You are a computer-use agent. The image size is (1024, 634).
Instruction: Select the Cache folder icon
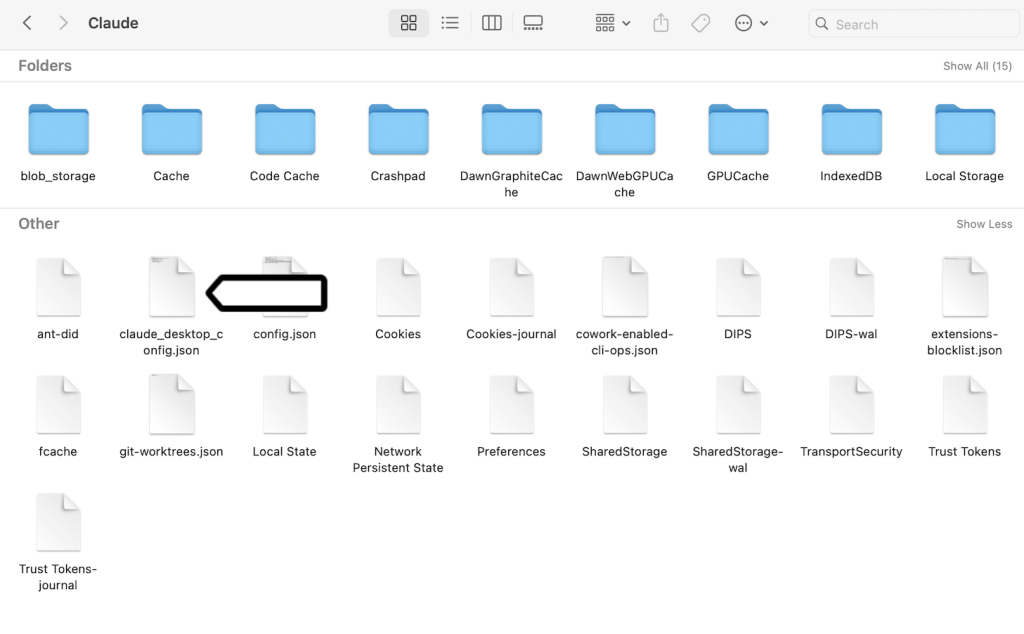(x=172, y=130)
